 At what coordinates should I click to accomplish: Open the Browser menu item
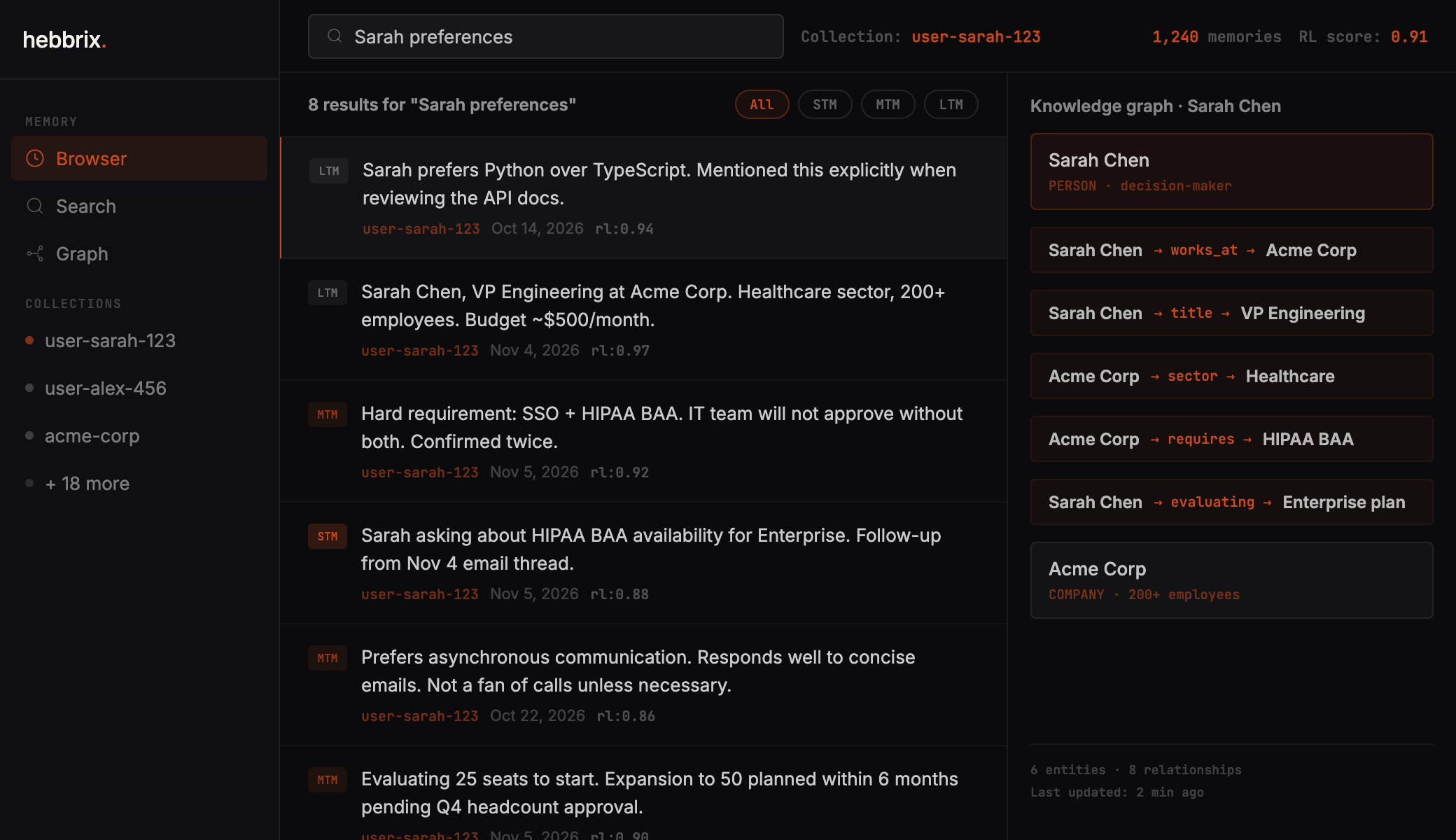[139, 158]
